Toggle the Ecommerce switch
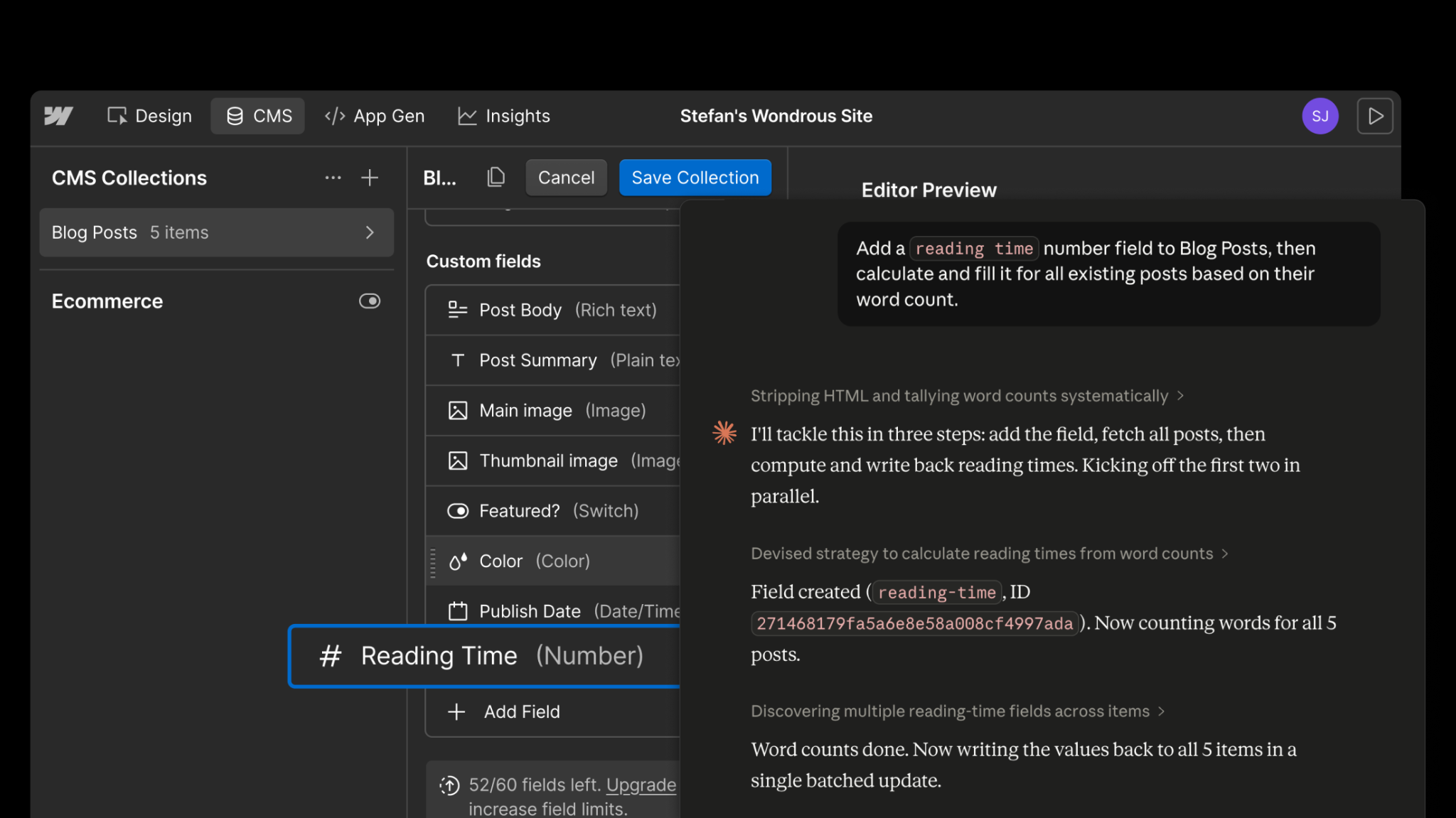The width and height of the screenshot is (1456, 818). tap(370, 301)
